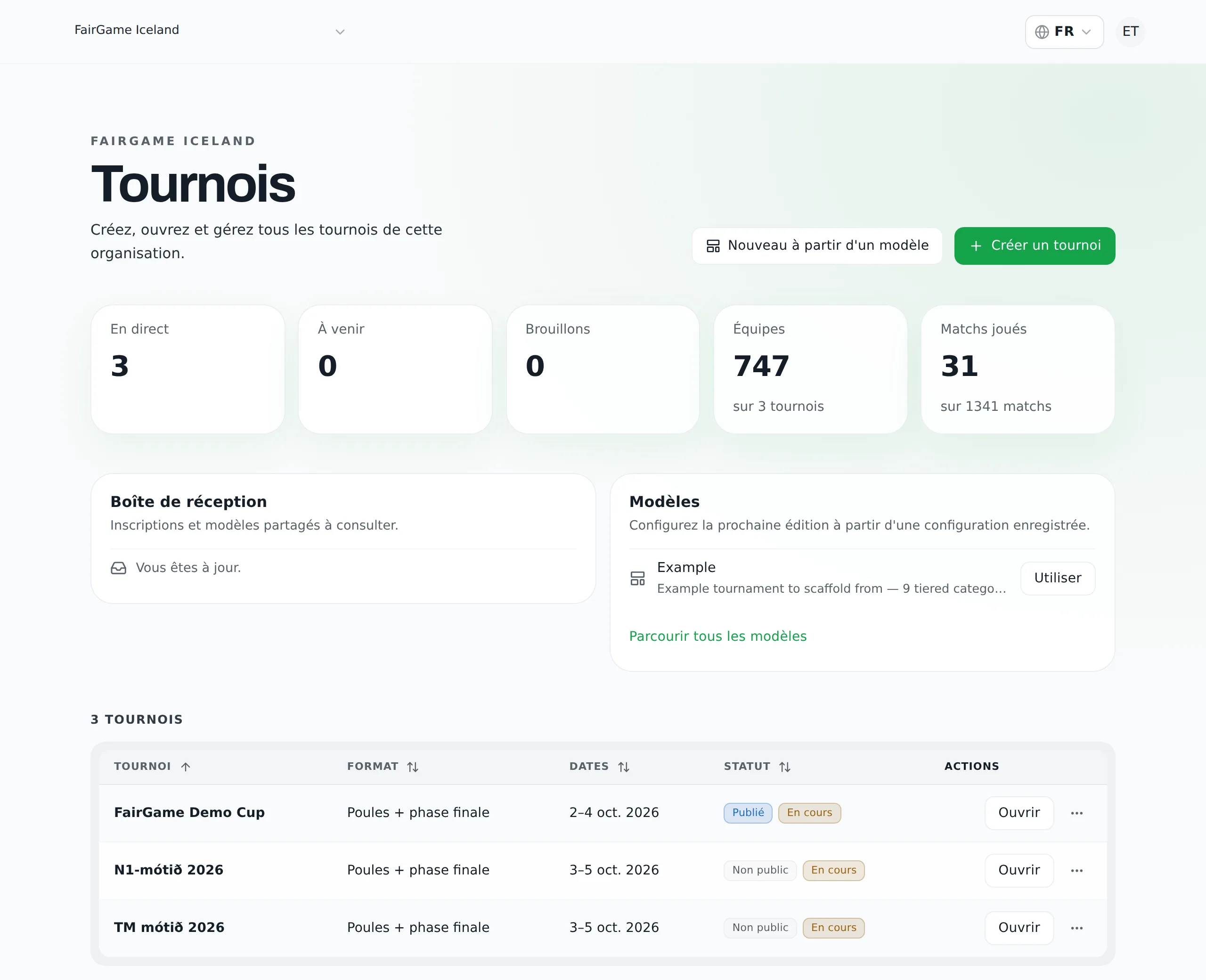The height and width of the screenshot is (980, 1206).
Task: Toggle sorting on the Dates column
Action: 623,767
